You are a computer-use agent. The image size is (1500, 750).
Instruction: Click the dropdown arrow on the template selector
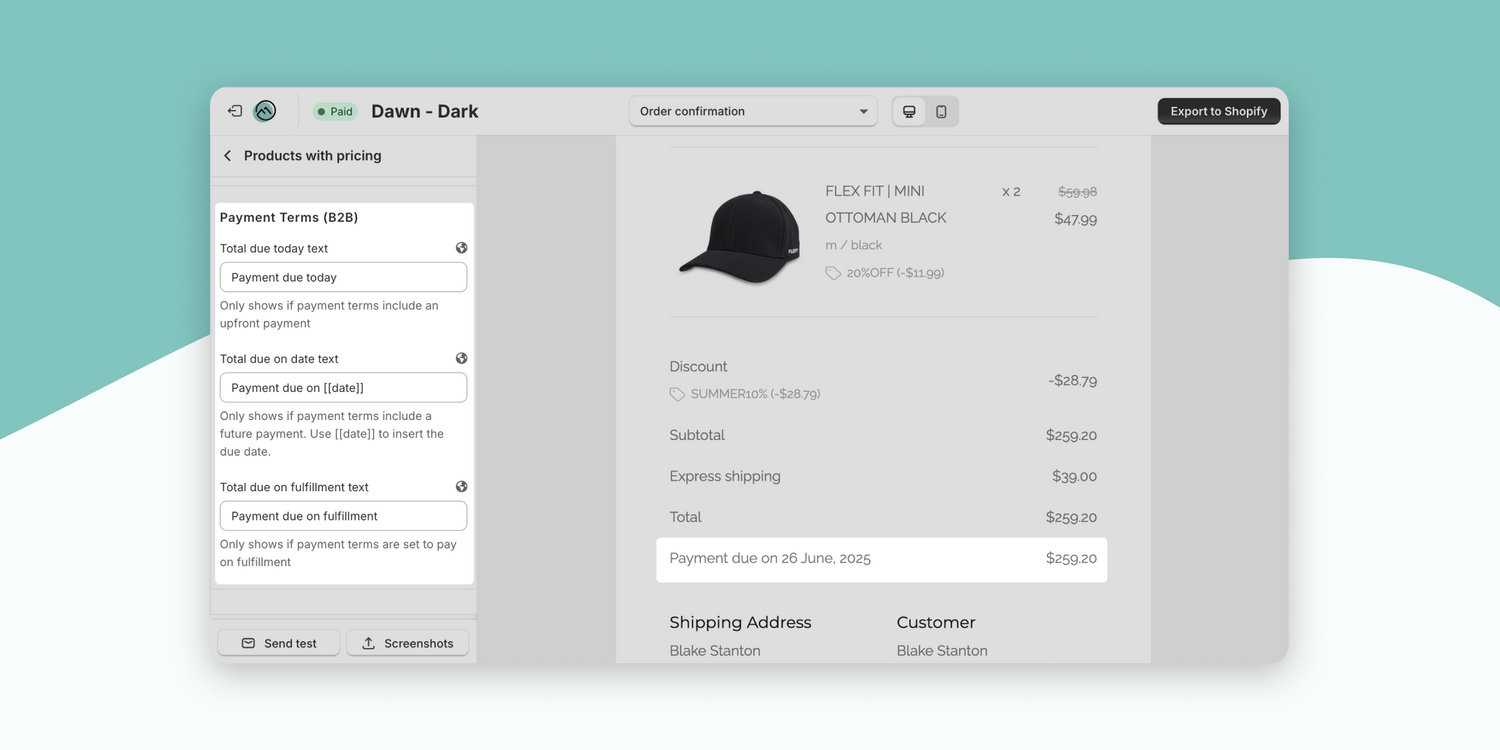pos(863,111)
